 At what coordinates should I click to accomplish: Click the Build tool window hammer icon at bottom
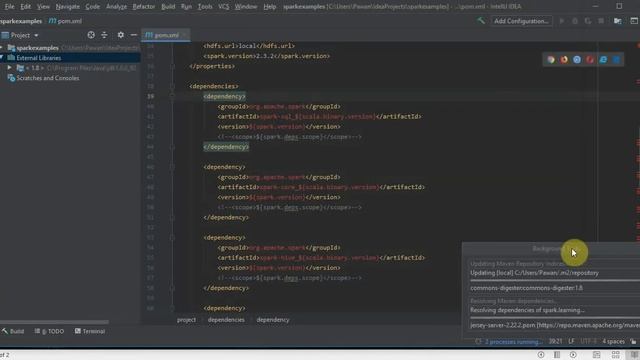pyautogui.click(x=5, y=331)
